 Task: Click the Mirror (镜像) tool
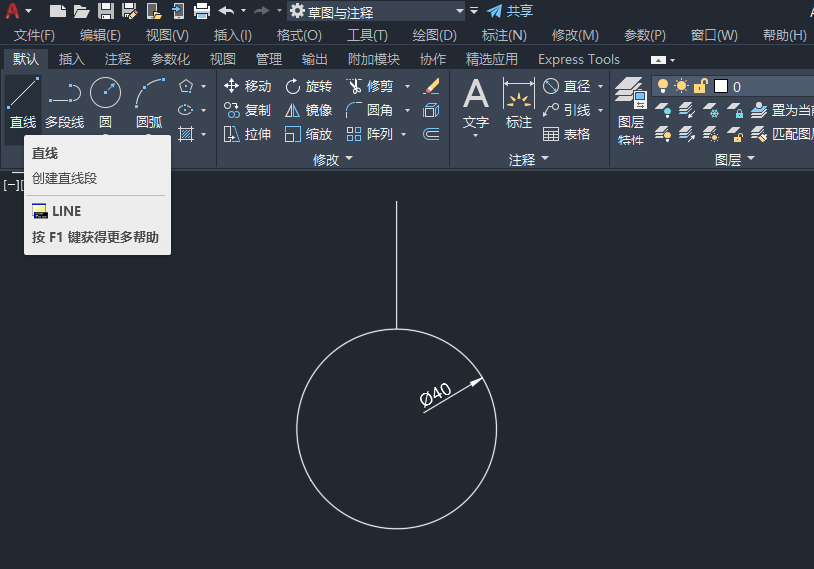(x=308, y=110)
